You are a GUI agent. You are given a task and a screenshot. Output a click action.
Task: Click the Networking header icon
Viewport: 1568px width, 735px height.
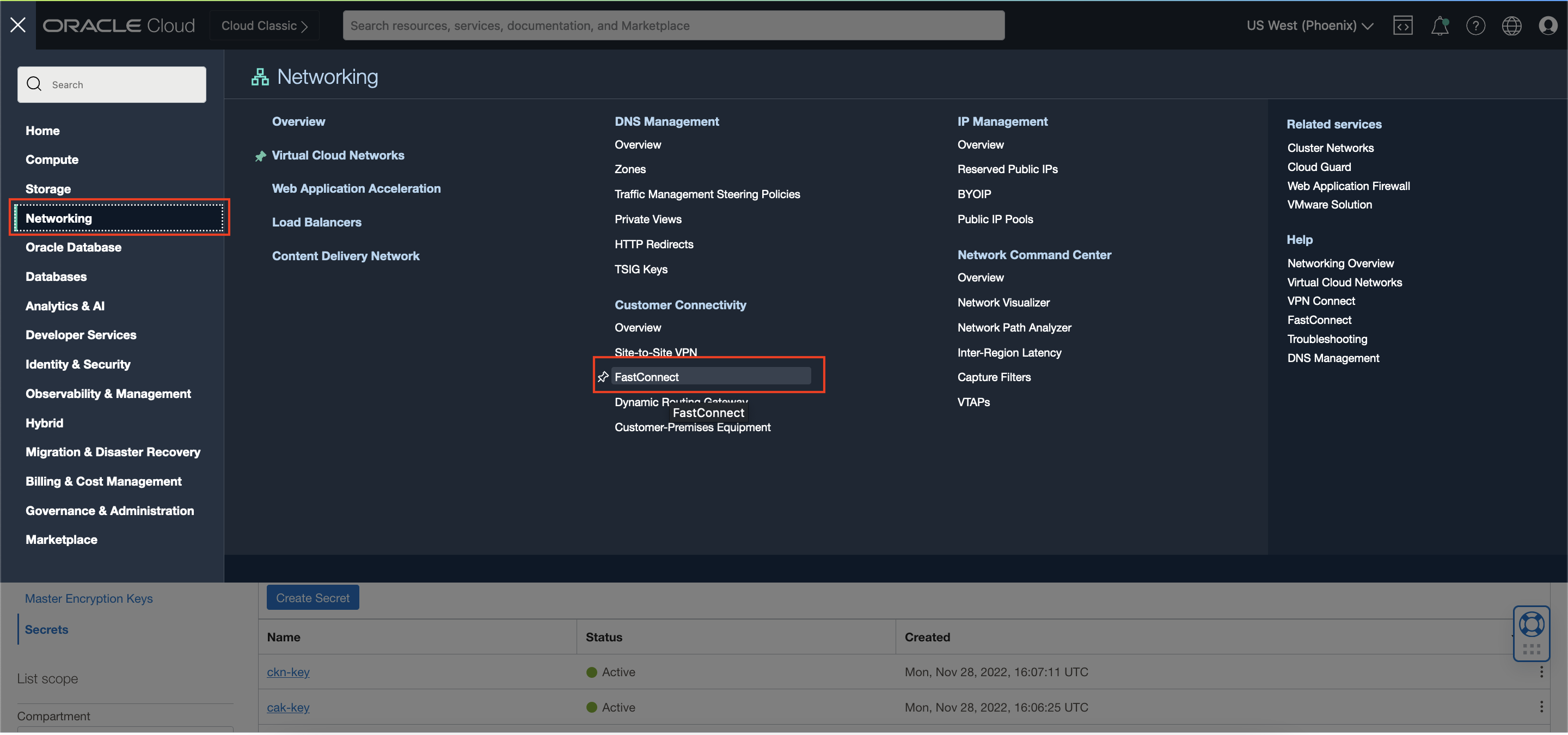pos(260,77)
